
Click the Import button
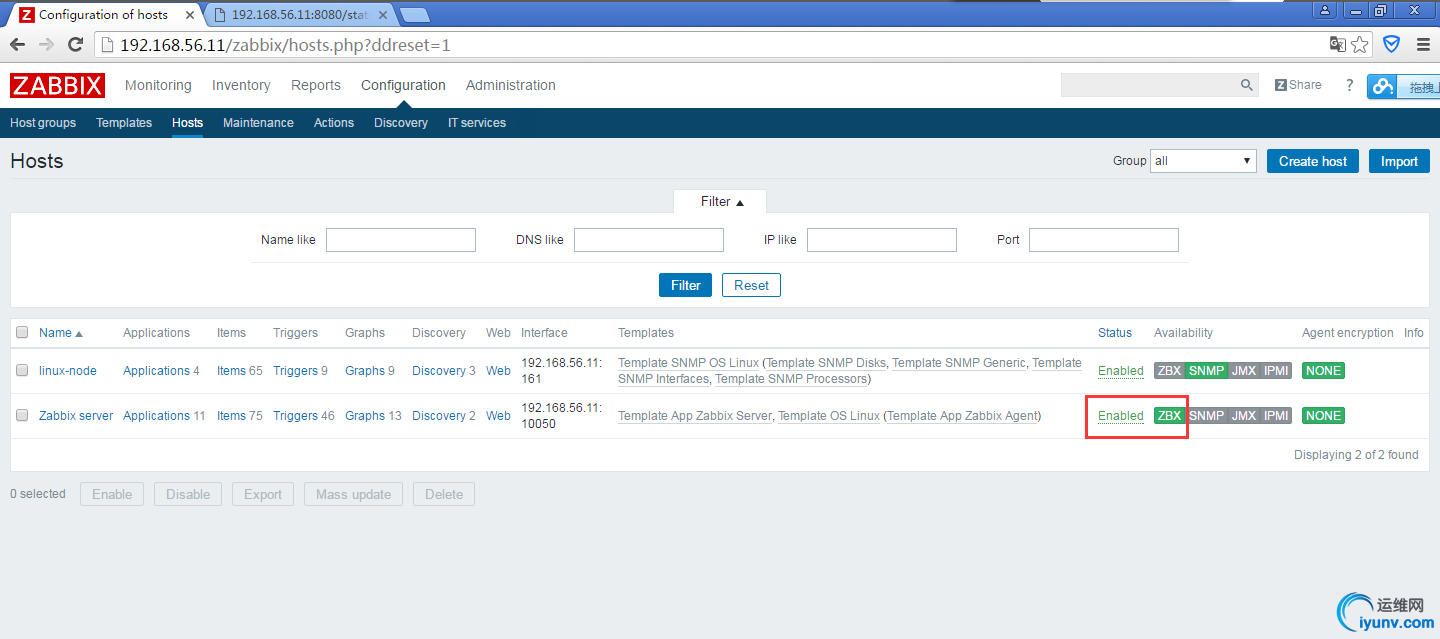point(1399,161)
